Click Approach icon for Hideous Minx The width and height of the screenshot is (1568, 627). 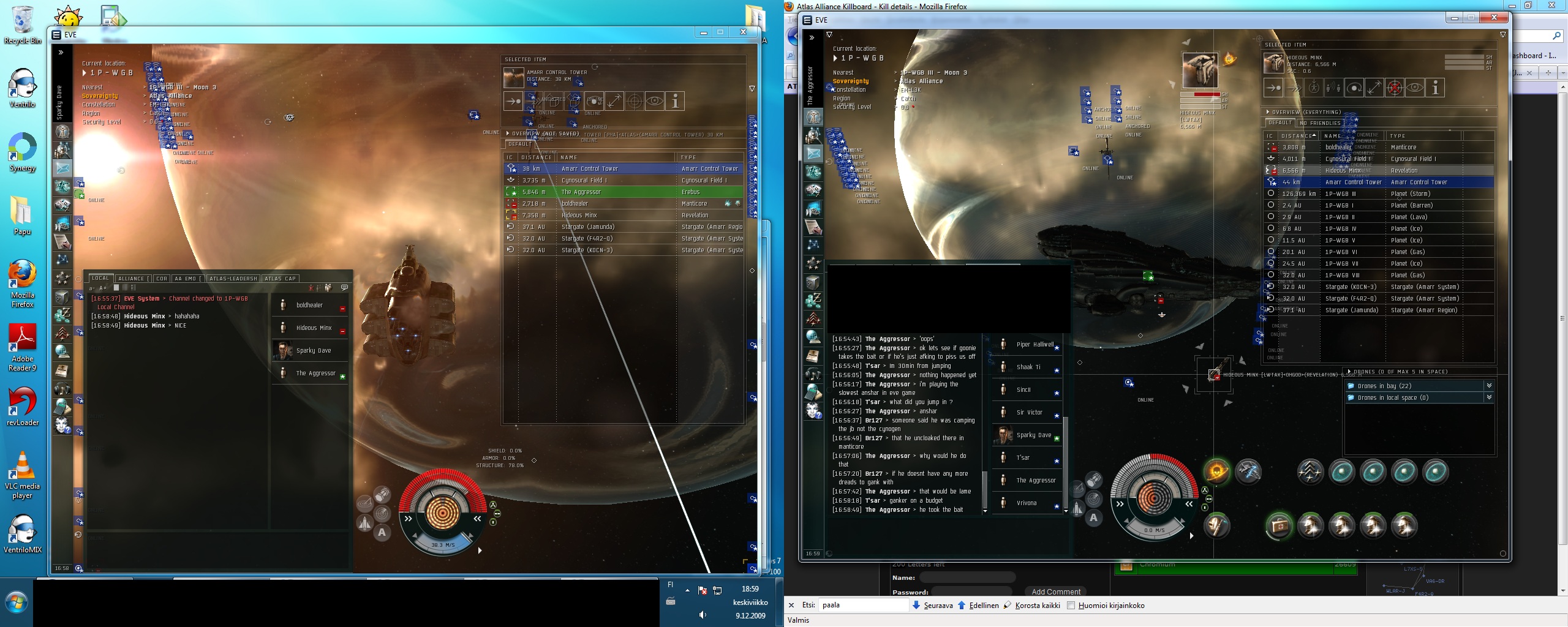pyautogui.click(x=1273, y=88)
